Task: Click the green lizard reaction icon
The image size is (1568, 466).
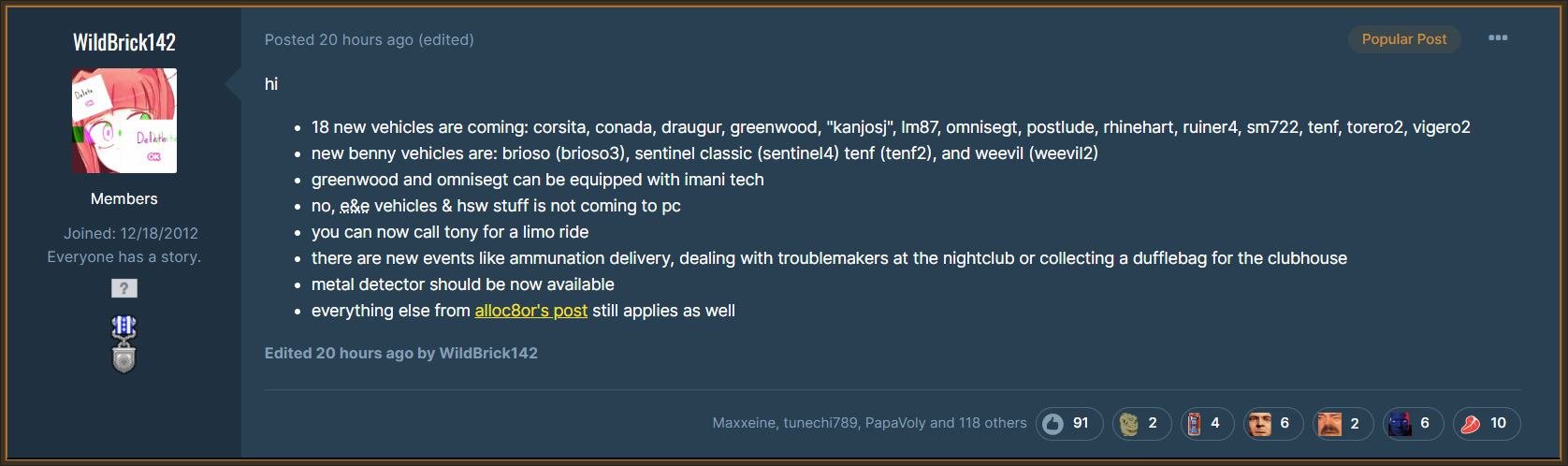Action: click(x=1129, y=424)
